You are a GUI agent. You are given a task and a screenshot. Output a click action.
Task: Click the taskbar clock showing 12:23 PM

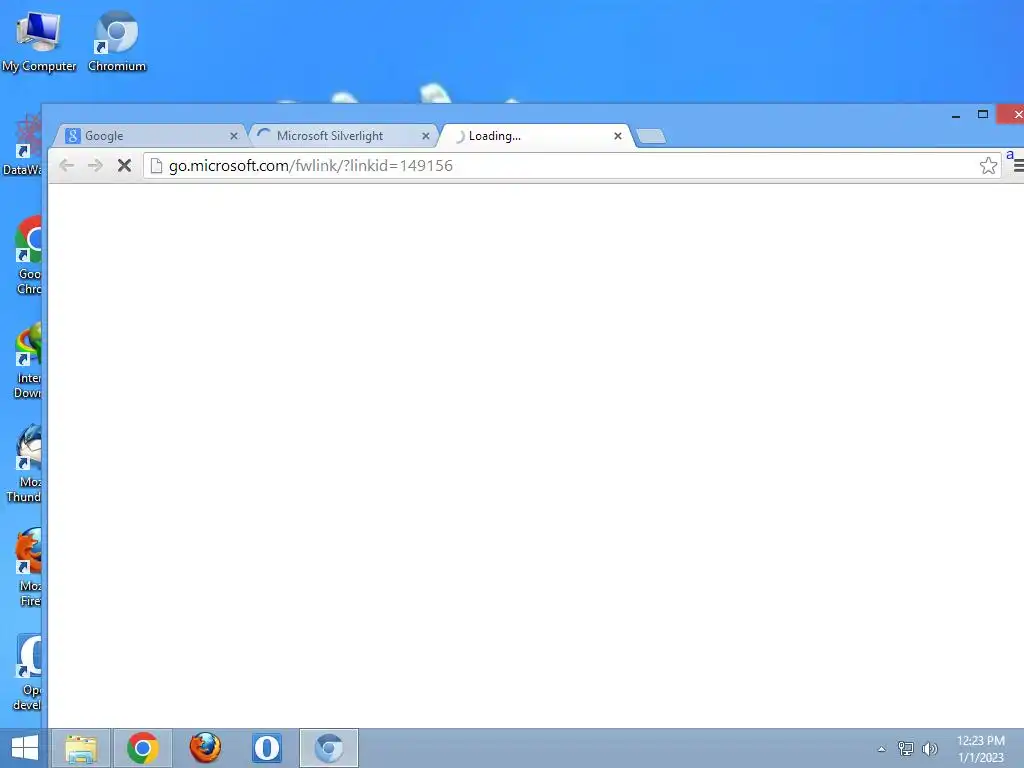(x=981, y=748)
